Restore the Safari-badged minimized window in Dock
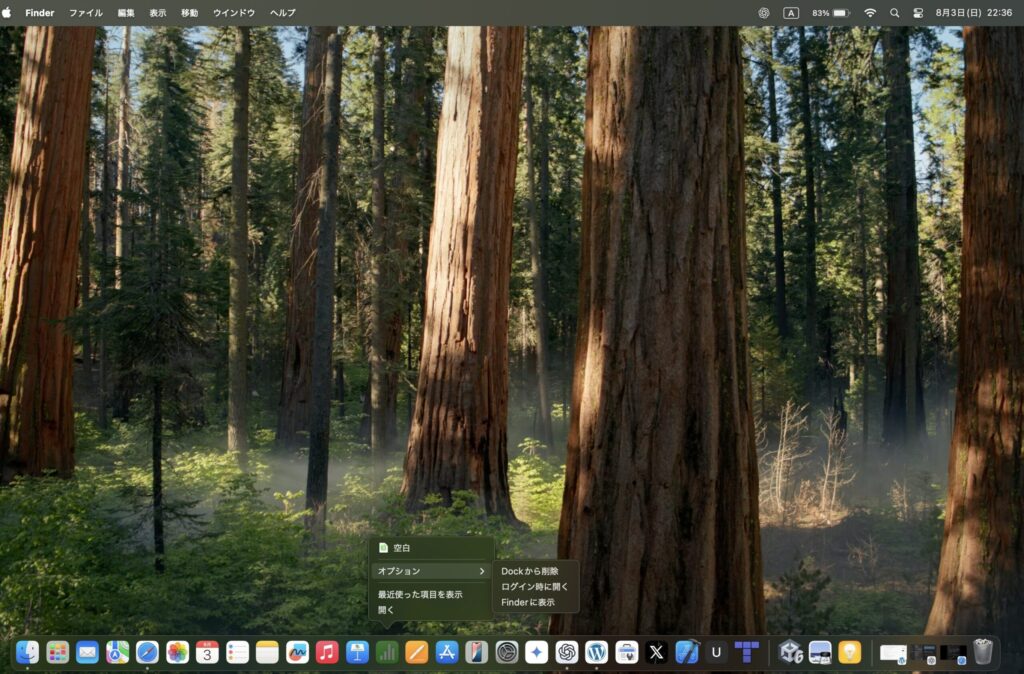1024x674 pixels. click(x=953, y=652)
